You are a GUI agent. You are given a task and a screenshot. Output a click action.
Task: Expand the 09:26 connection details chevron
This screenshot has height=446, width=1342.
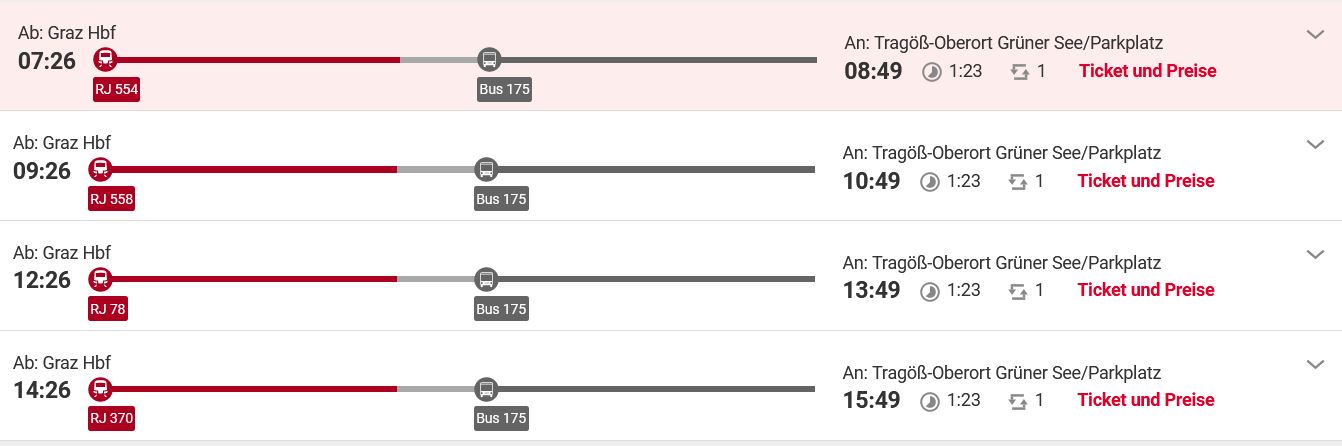pos(1316,145)
